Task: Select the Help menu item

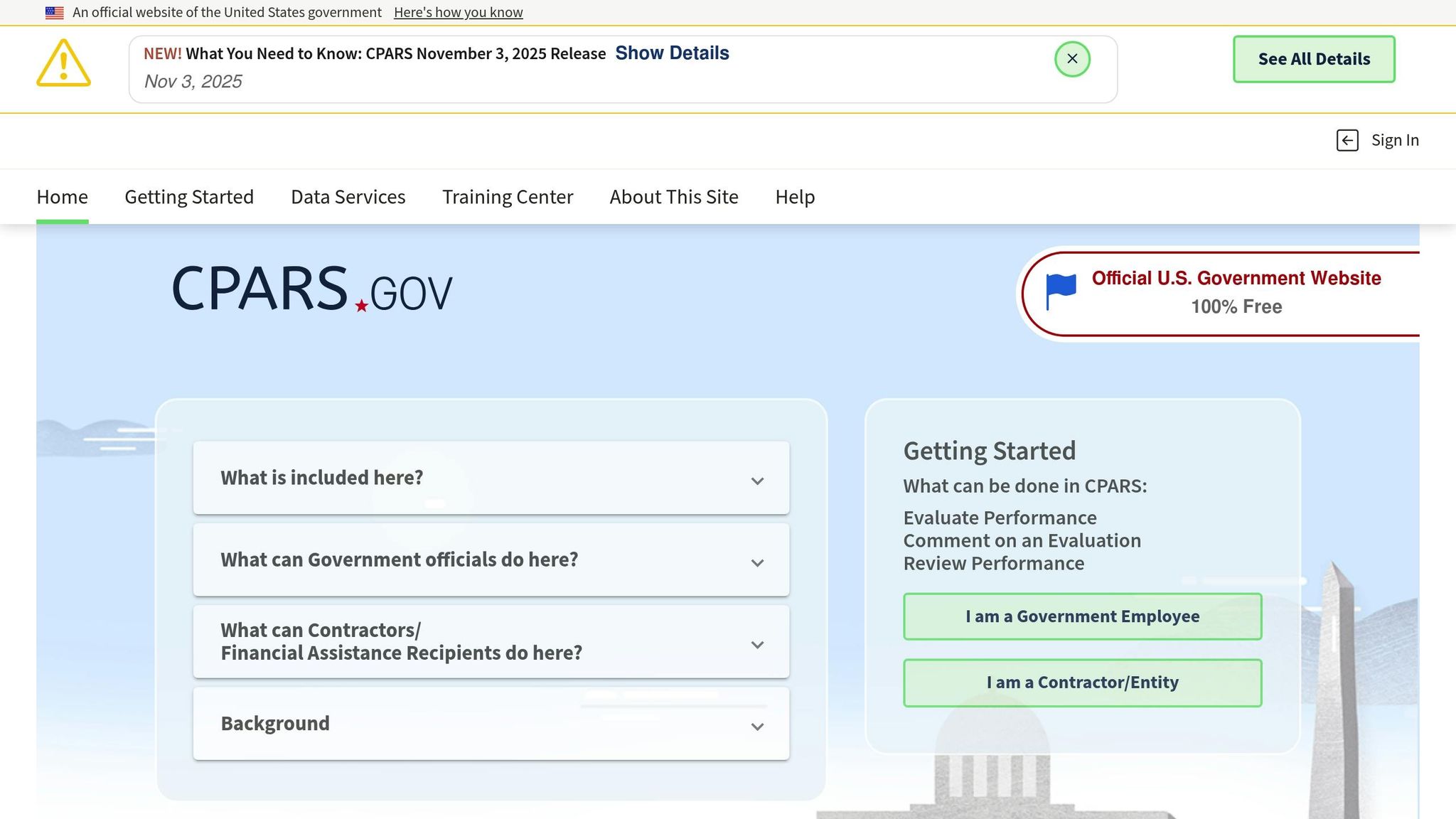Action: [x=795, y=197]
